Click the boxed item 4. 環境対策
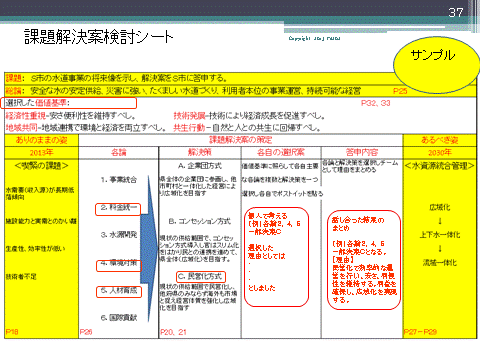 tap(119, 266)
